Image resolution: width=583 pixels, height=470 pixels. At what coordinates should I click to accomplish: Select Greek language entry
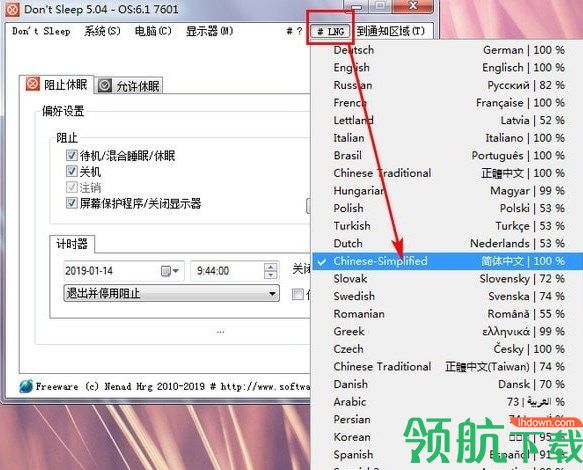[447, 331]
